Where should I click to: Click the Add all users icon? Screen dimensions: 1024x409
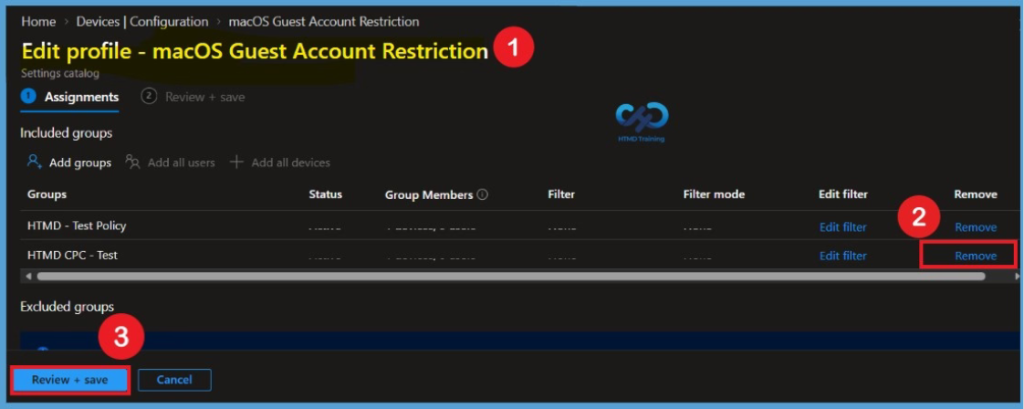(x=133, y=162)
